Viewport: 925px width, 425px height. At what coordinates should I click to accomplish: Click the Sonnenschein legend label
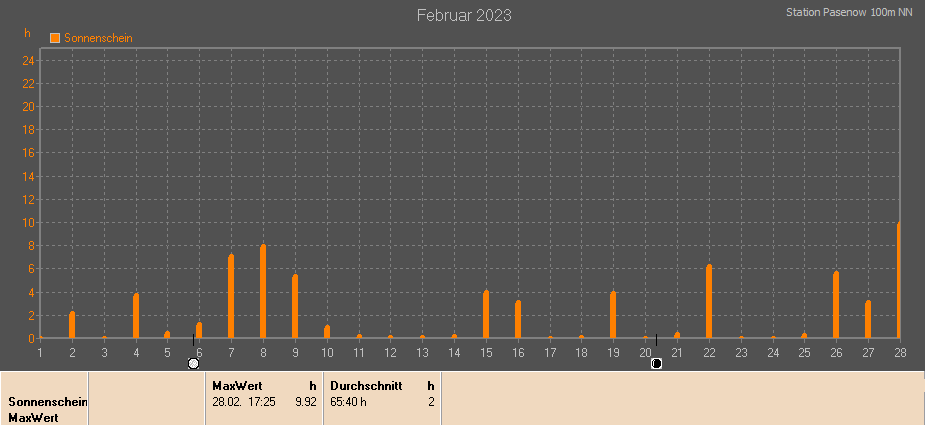[99, 38]
